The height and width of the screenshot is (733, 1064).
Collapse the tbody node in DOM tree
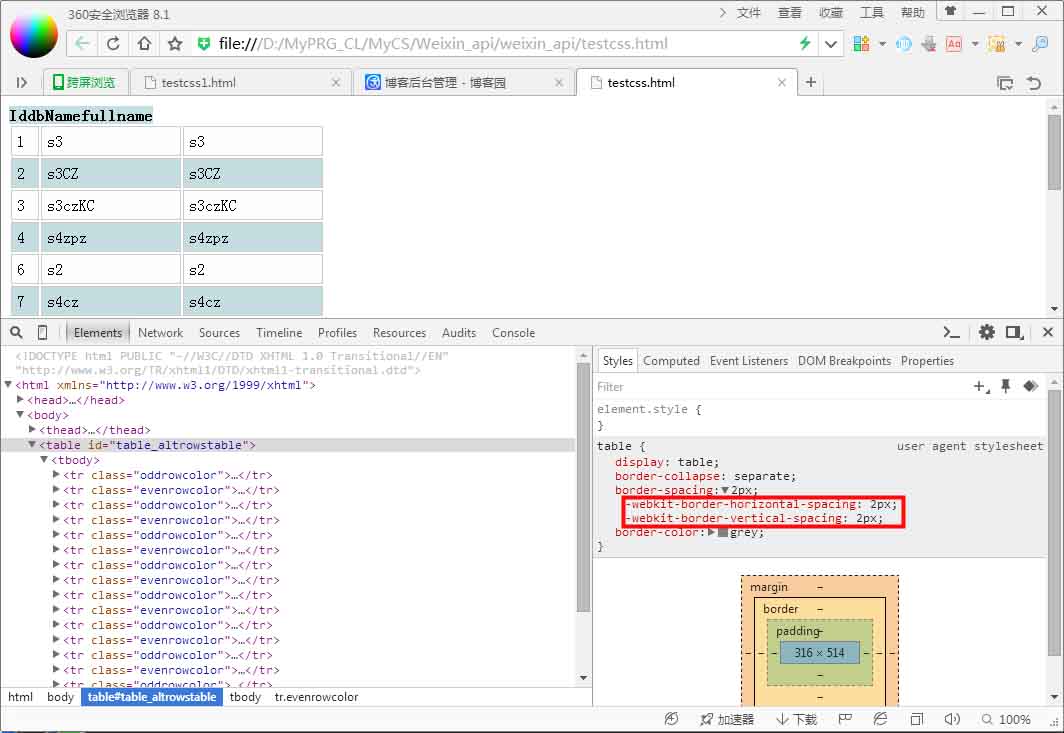(44, 460)
